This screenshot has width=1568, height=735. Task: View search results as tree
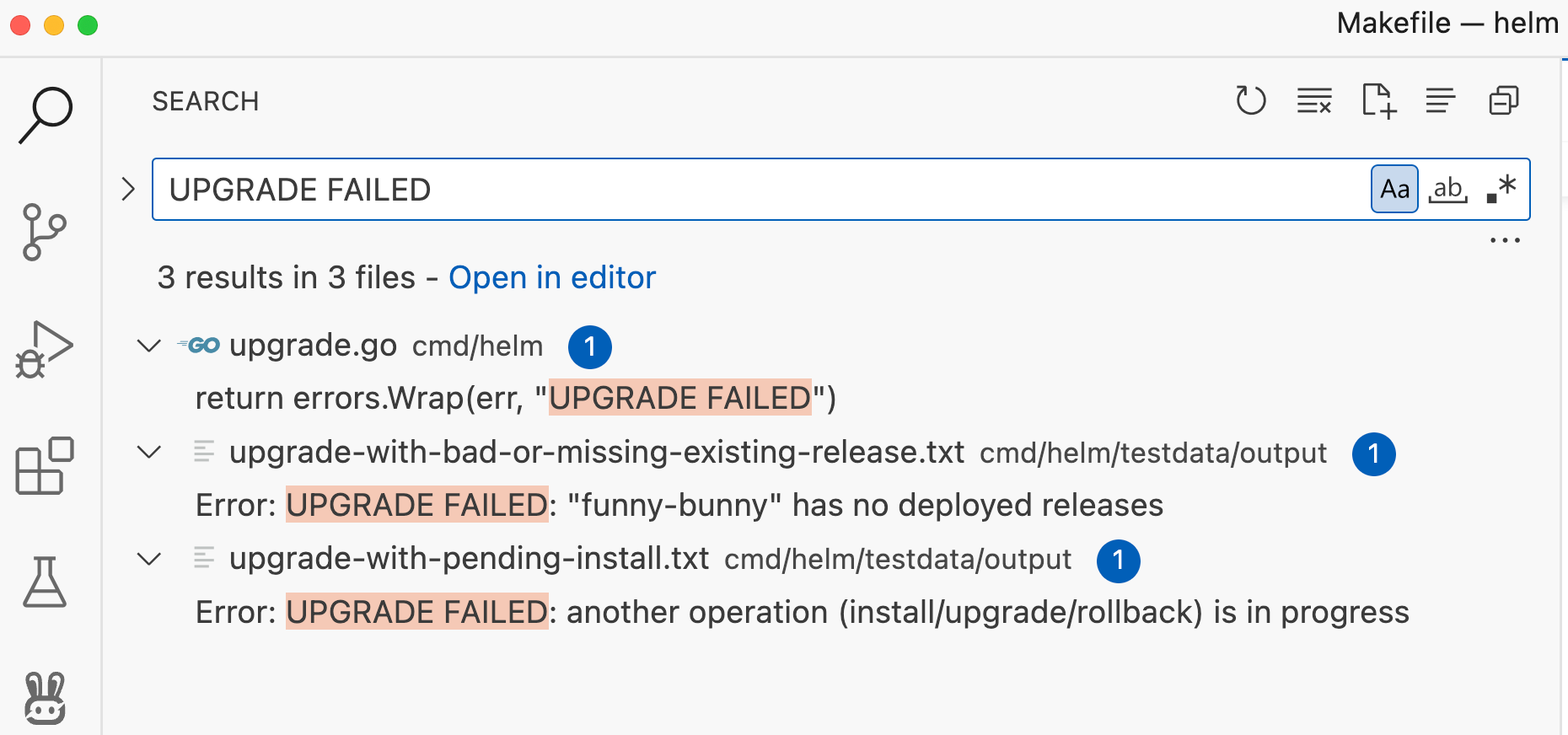(1441, 101)
